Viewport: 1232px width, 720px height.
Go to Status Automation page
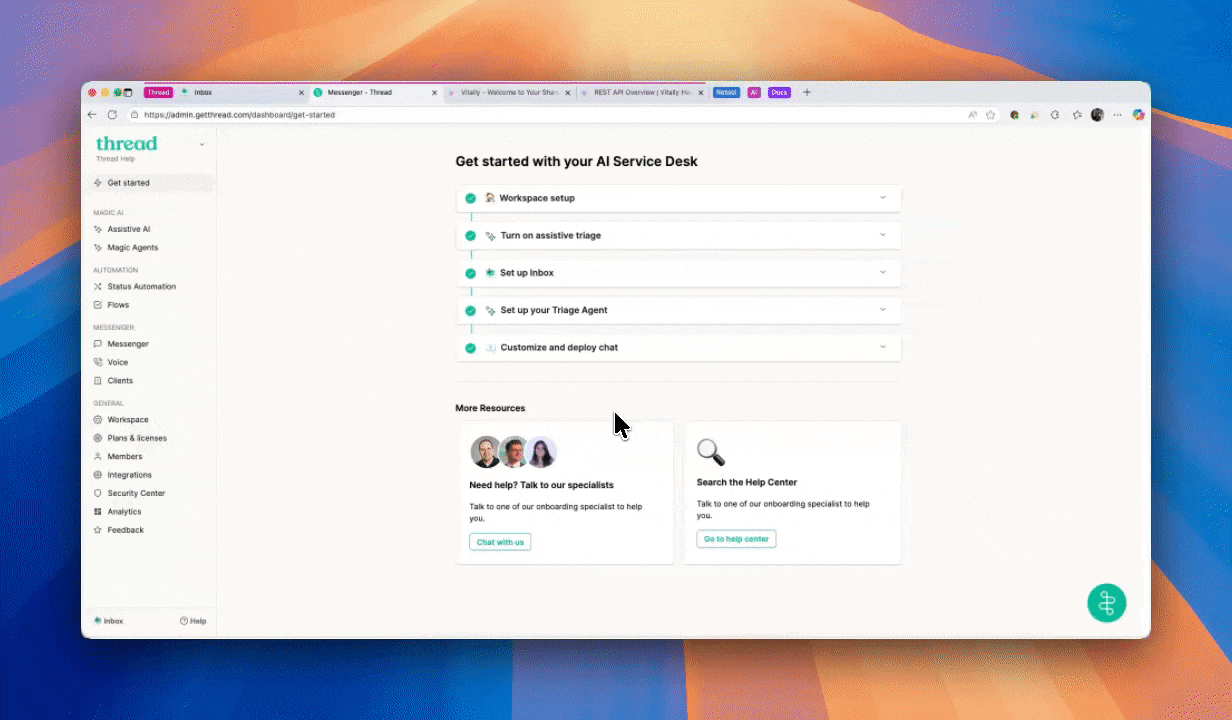click(x=141, y=286)
